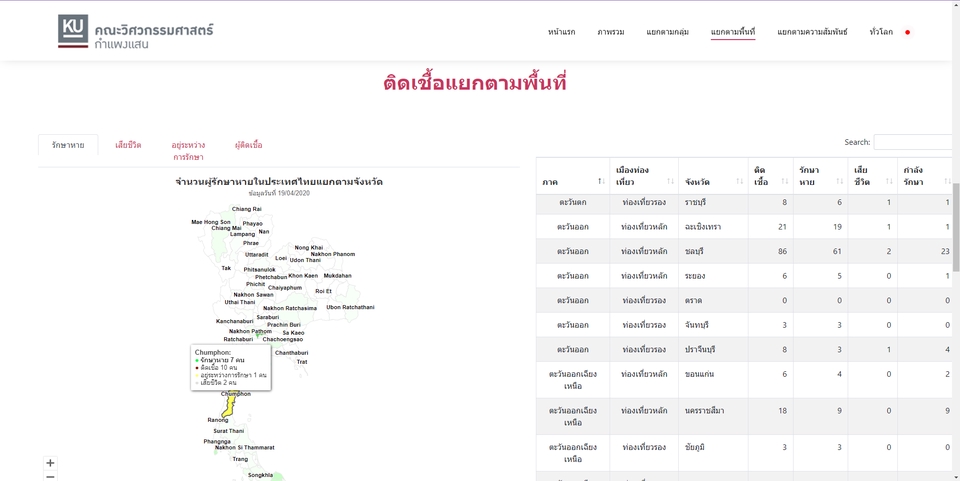Click the Phitsanulok map label

coord(260,270)
